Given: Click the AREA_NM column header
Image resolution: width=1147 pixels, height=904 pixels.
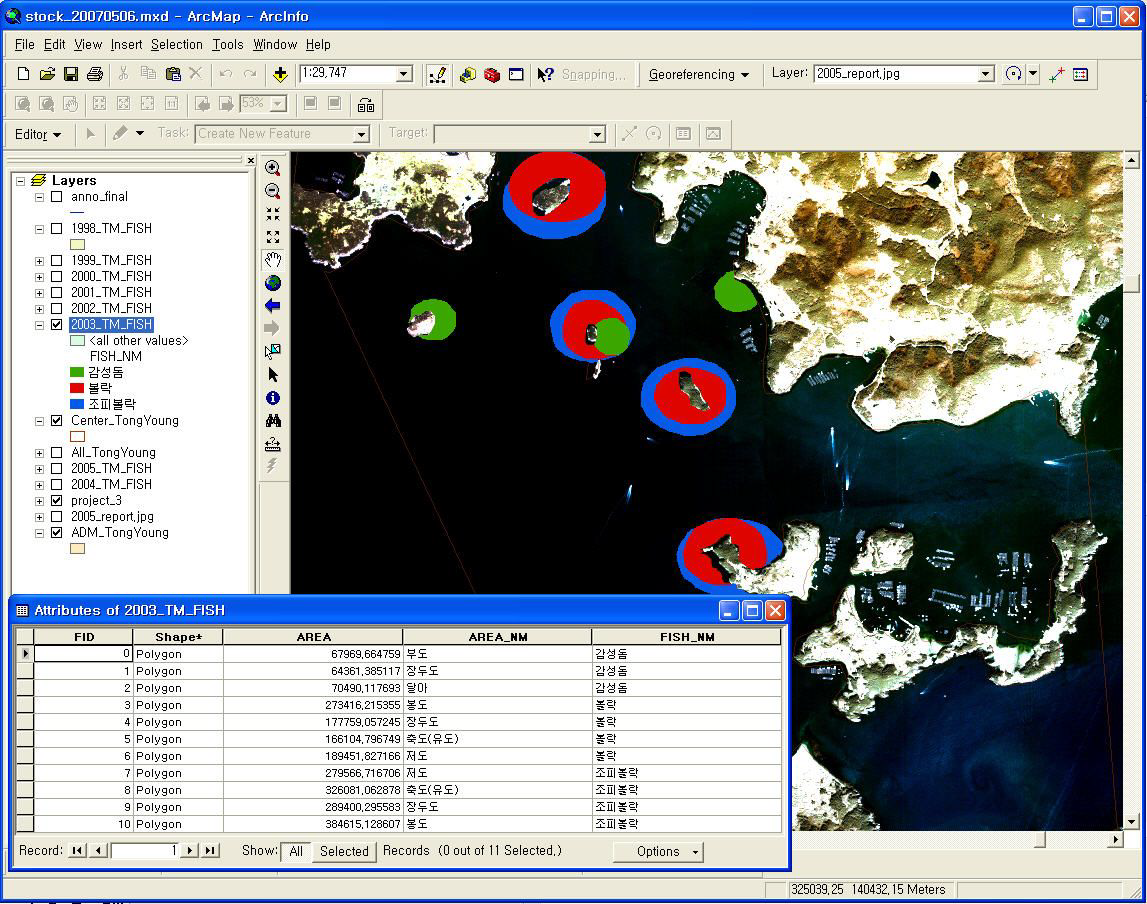Looking at the screenshot, I should pyautogui.click(x=497, y=637).
